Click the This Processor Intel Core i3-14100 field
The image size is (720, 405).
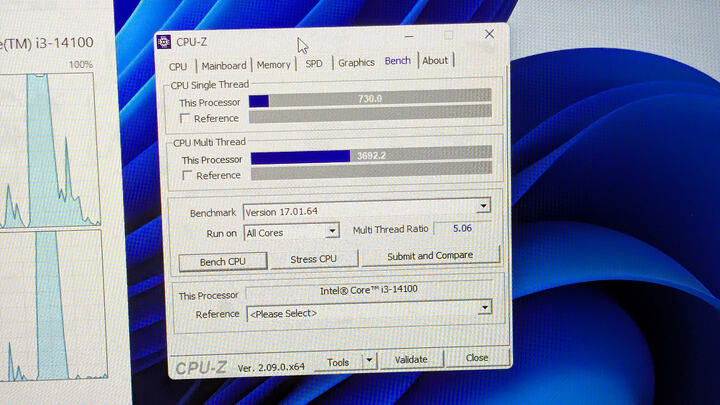coord(368,290)
